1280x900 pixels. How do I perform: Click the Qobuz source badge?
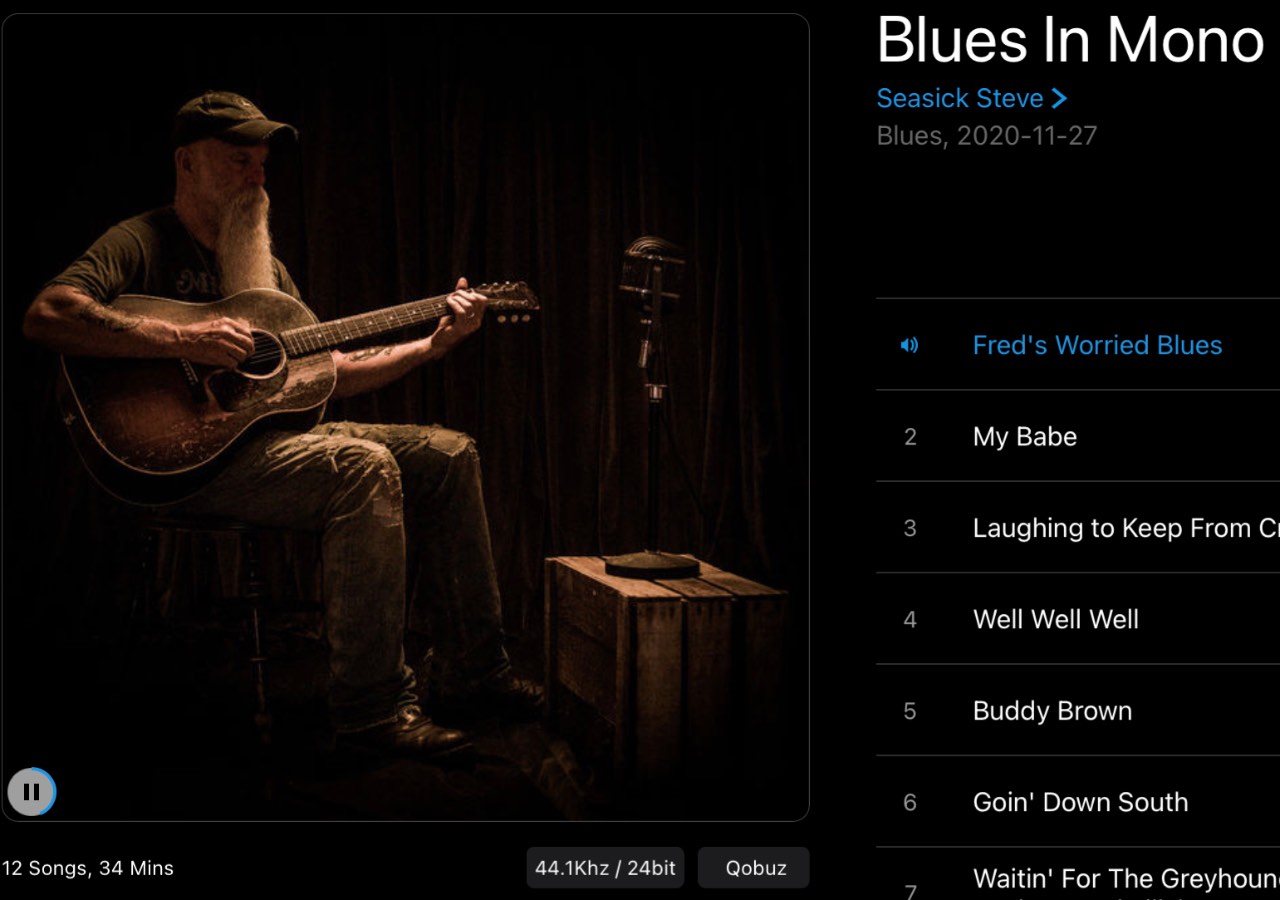(755, 868)
